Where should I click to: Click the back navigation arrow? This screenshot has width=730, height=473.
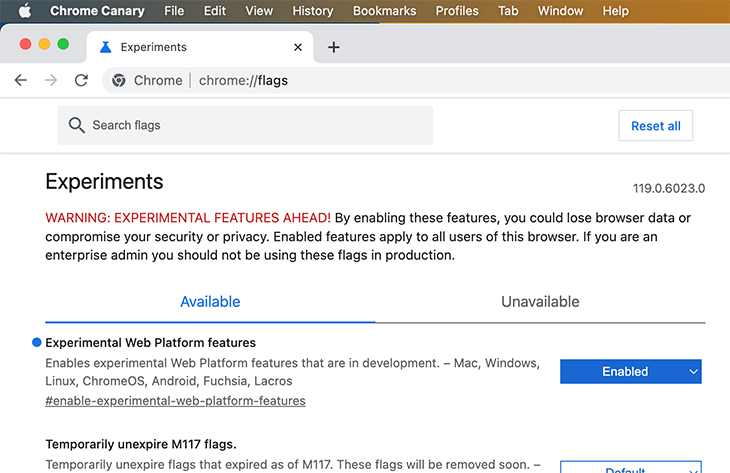21,80
